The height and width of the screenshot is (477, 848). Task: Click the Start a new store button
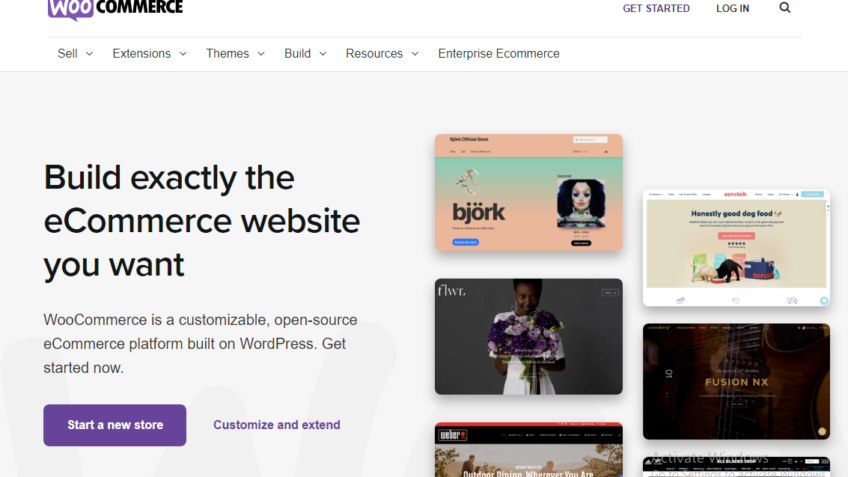[x=115, y=425]
